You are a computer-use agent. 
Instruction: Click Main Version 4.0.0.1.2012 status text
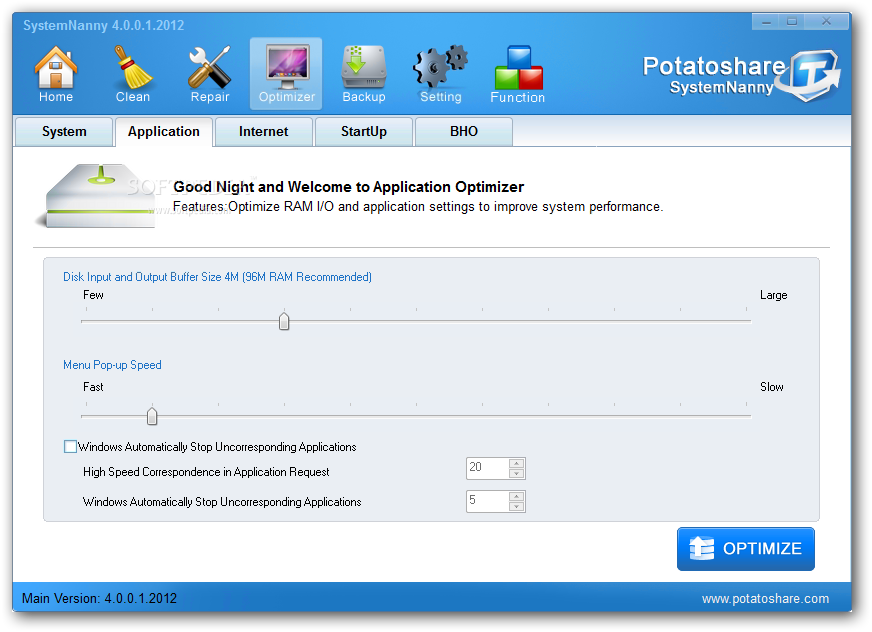coord(99,599)
